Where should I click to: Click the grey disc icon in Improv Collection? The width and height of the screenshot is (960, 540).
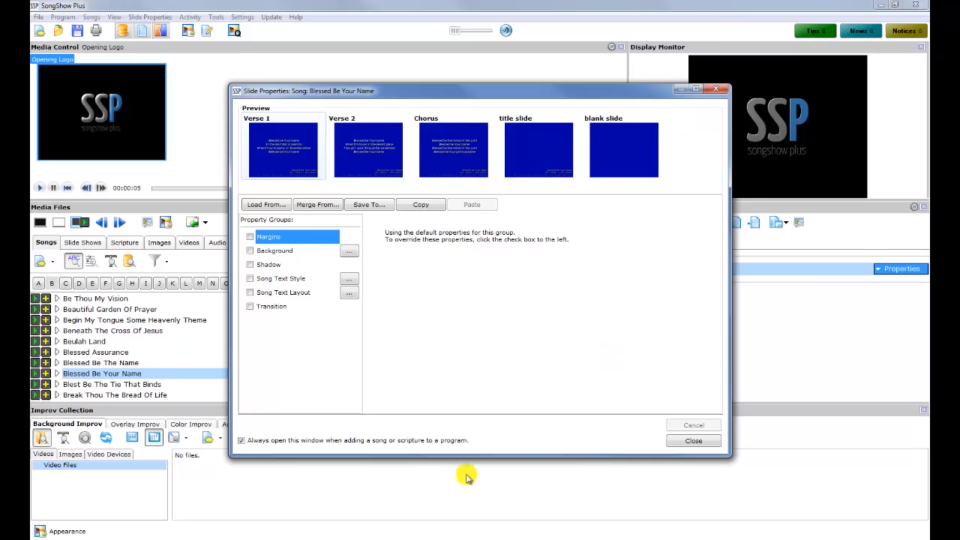[x=84, y=437]
